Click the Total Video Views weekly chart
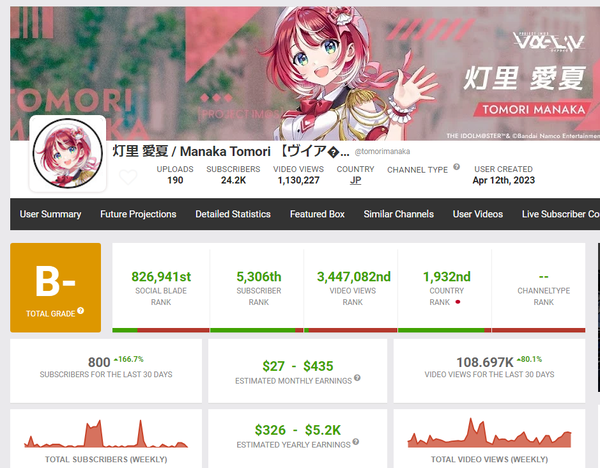 point(489,433)
